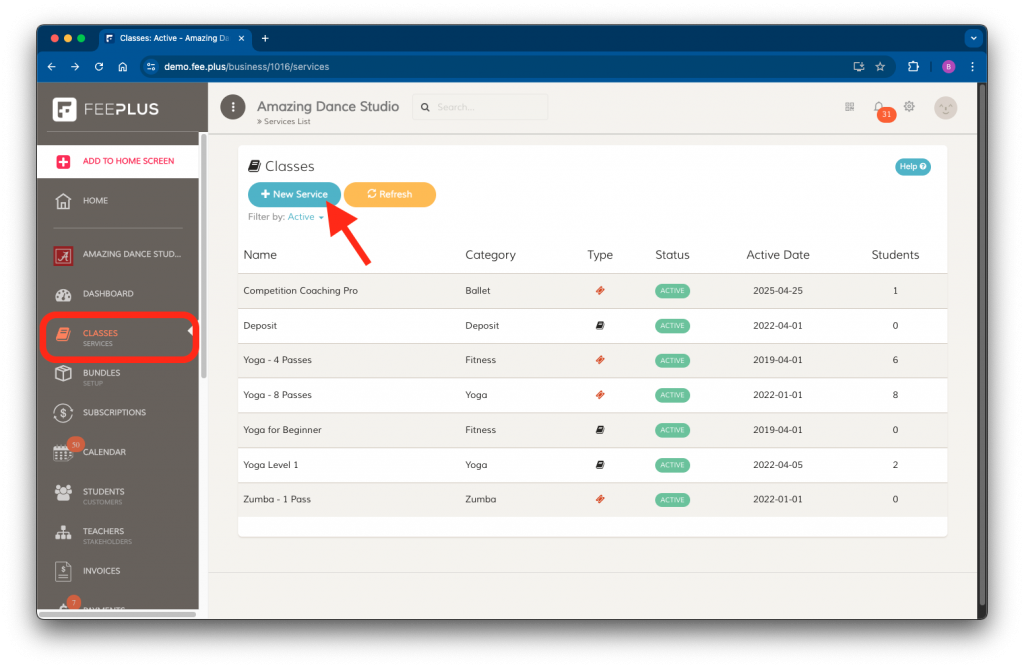Image resolution: width=1024 pixels, height=668 pixels.
Task: Click the Subscriptions dollar icon in sidebar
Action: coord(63,412)
